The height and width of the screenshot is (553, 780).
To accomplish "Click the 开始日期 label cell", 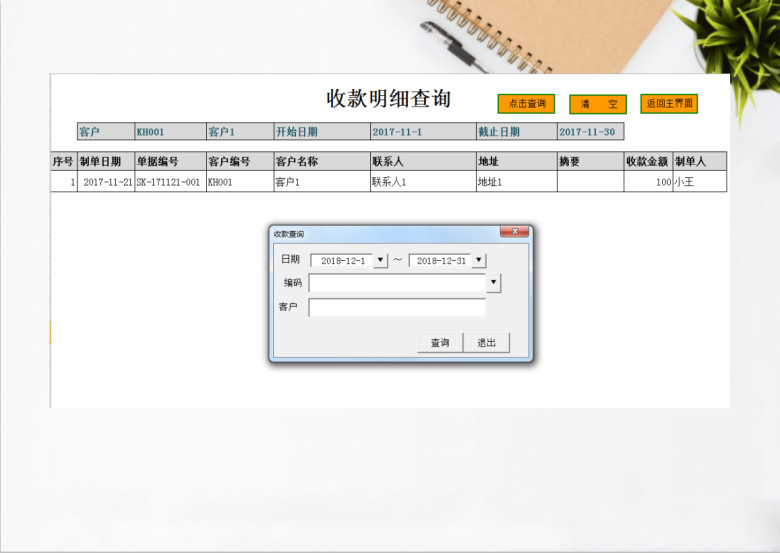I will (322, 131).
